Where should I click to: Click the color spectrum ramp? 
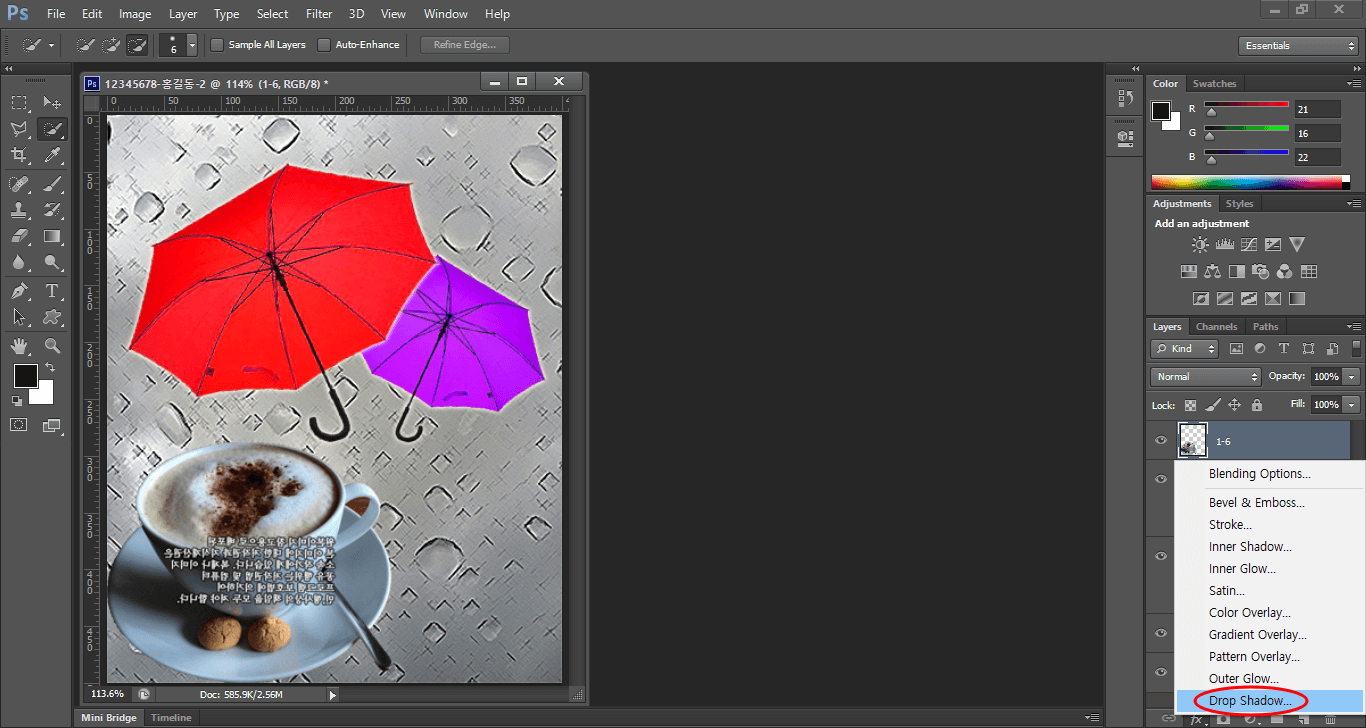click(x=1250, y=182)
